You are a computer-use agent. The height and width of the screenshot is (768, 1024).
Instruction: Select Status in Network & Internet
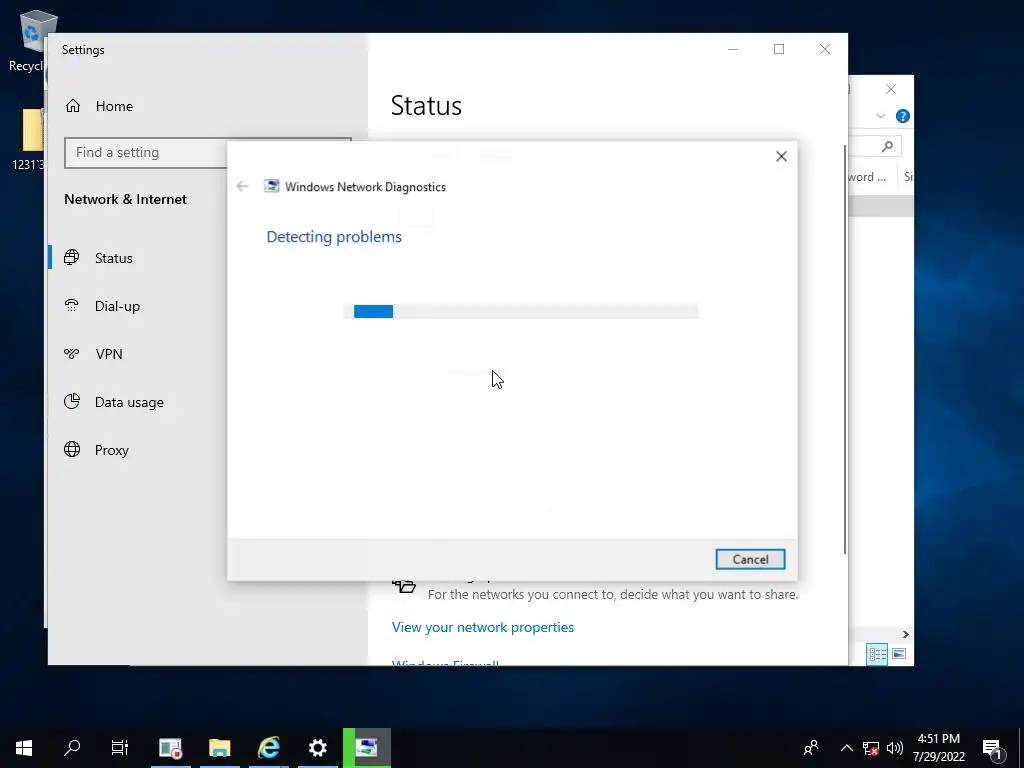click(x=114, y=258)
